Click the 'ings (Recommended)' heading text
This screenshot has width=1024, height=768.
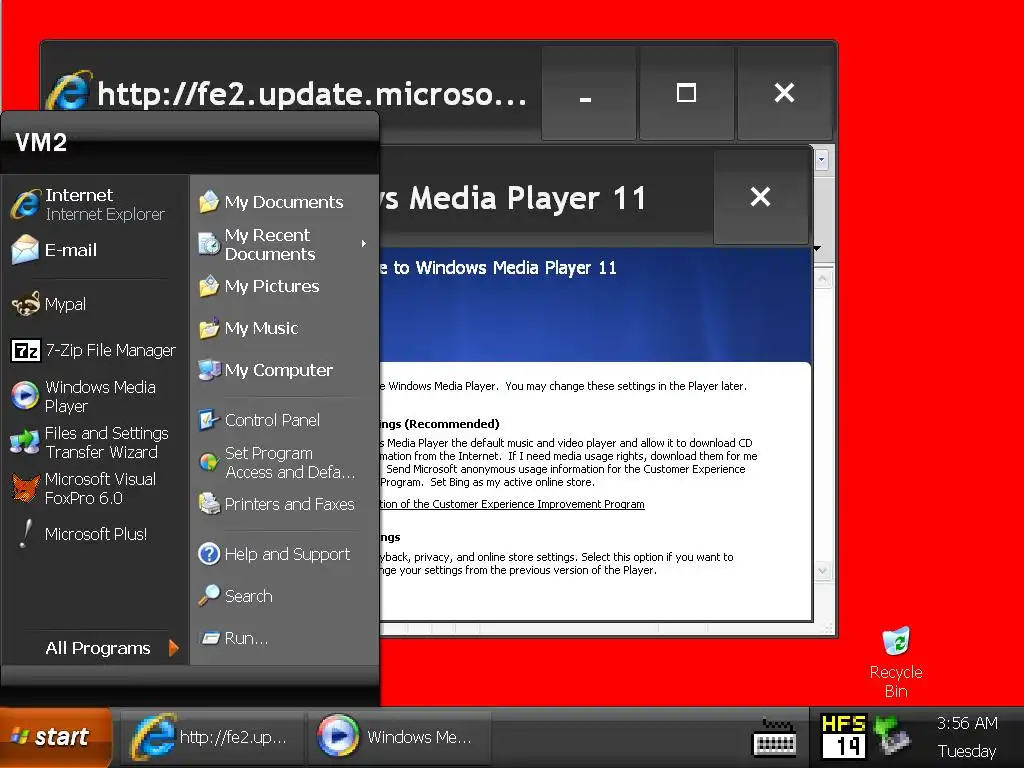coord(440,424)
